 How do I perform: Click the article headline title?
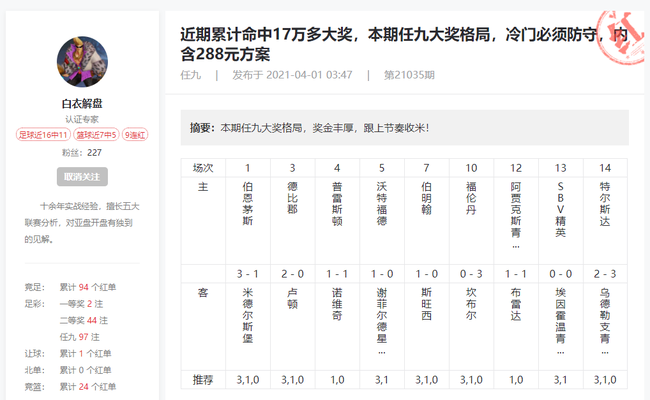pyautogui.click(x=400, y=42)
